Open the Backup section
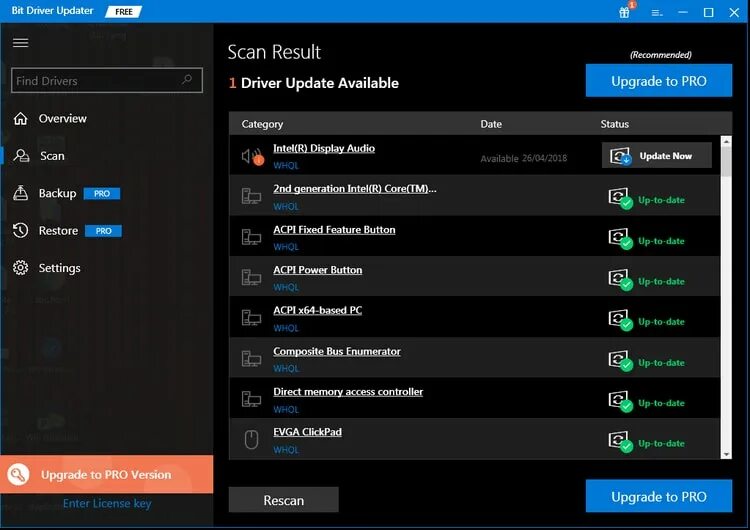 57,193
